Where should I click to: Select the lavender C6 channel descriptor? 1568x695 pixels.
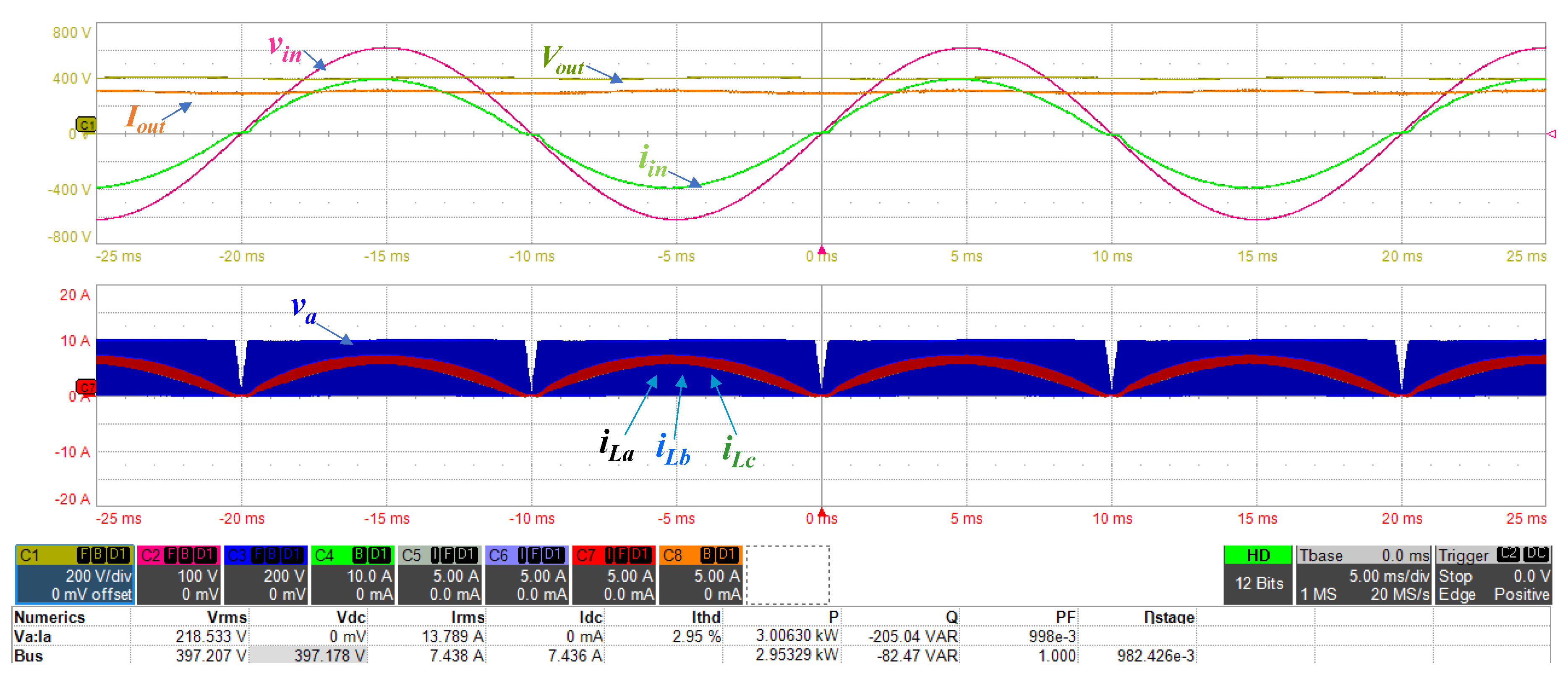point(527,574)
